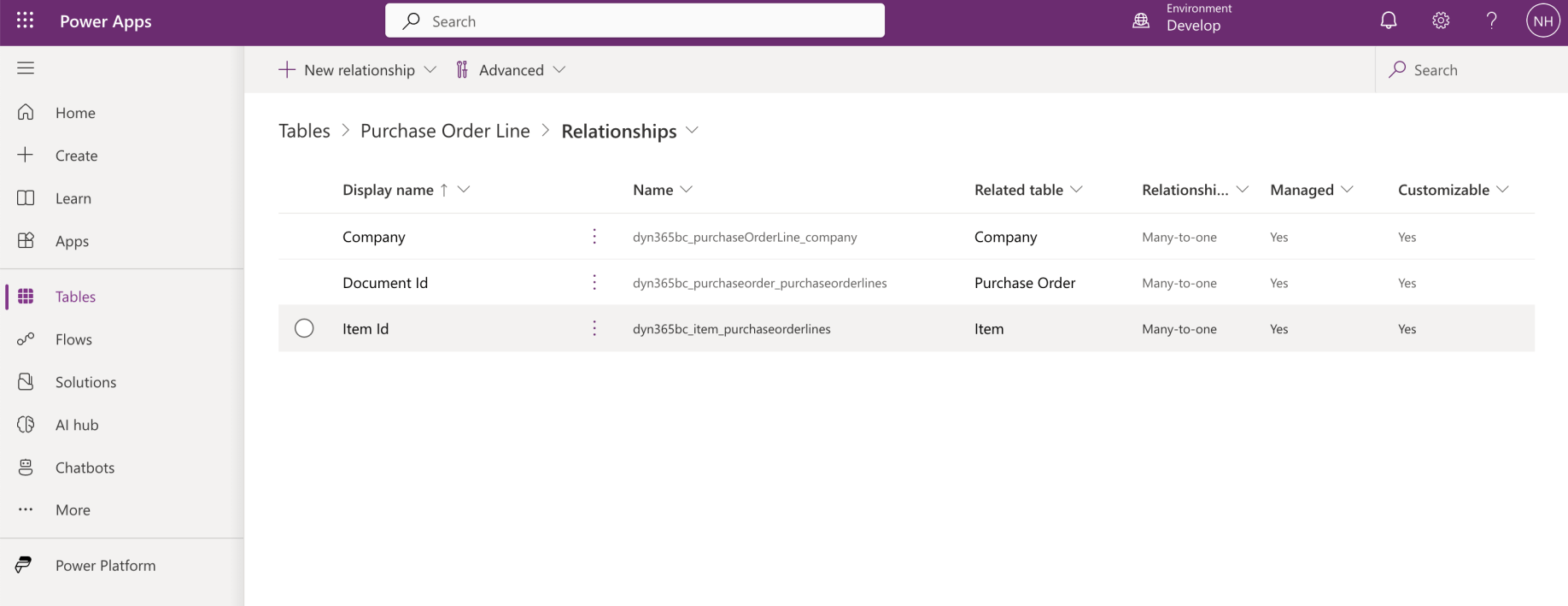The height and width of the screenshot is (606, 1568).
Task: Open the app launcher waffle icon
Action: coord(25,21)
